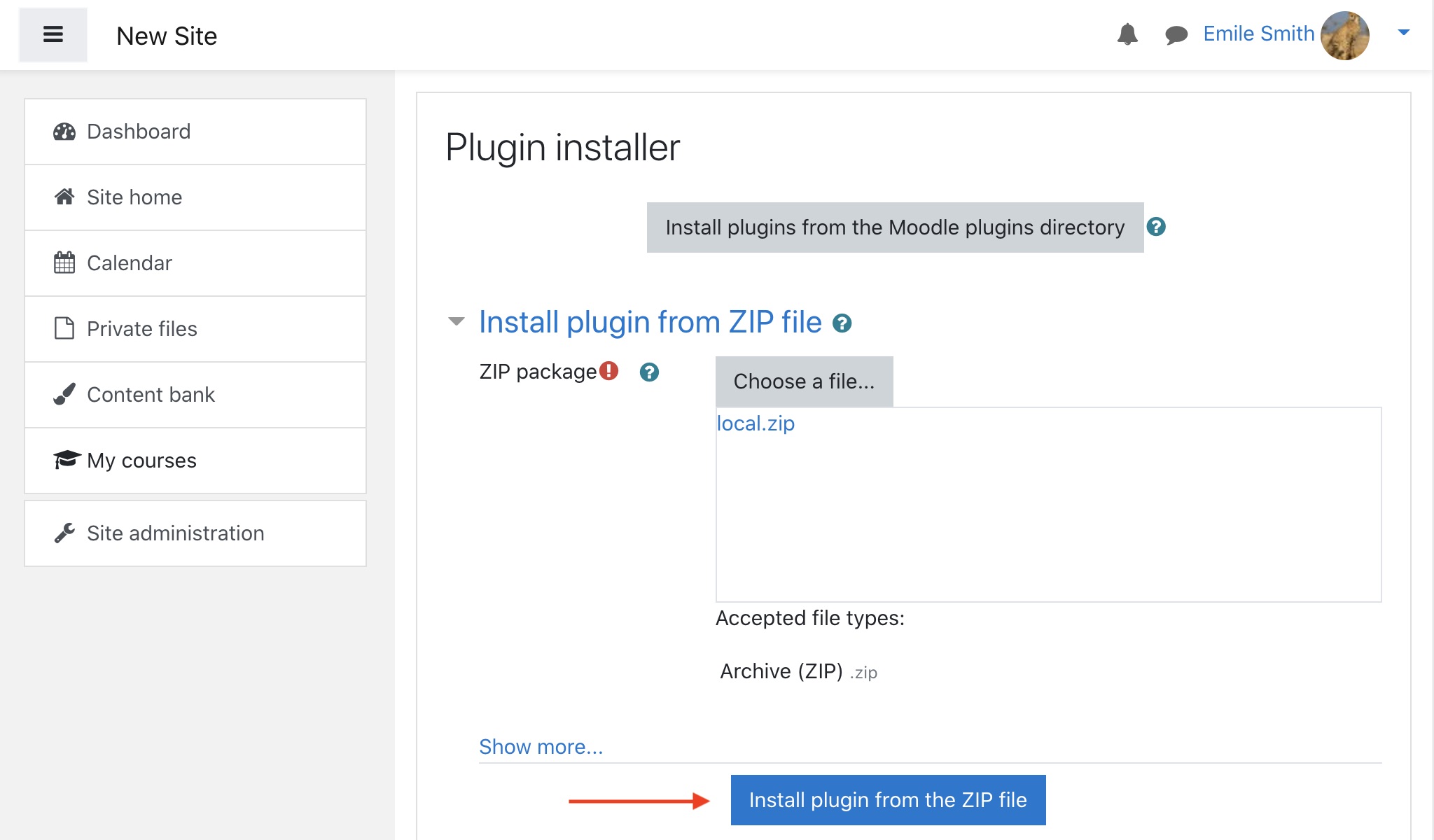This screenshot has height=840, width=1434.
Task: Click the help icon next to the ZIP file heading
Action: [x=842, y=323]
